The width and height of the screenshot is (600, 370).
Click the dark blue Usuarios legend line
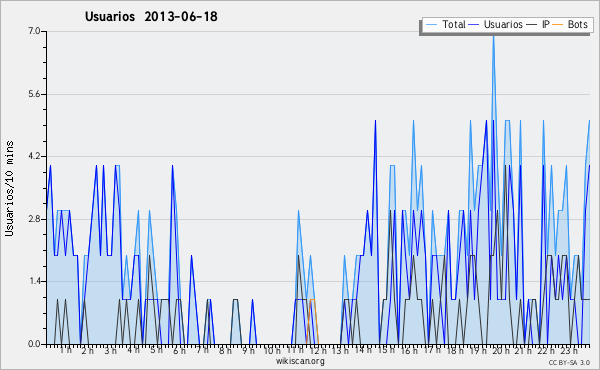tap(474, 25)
